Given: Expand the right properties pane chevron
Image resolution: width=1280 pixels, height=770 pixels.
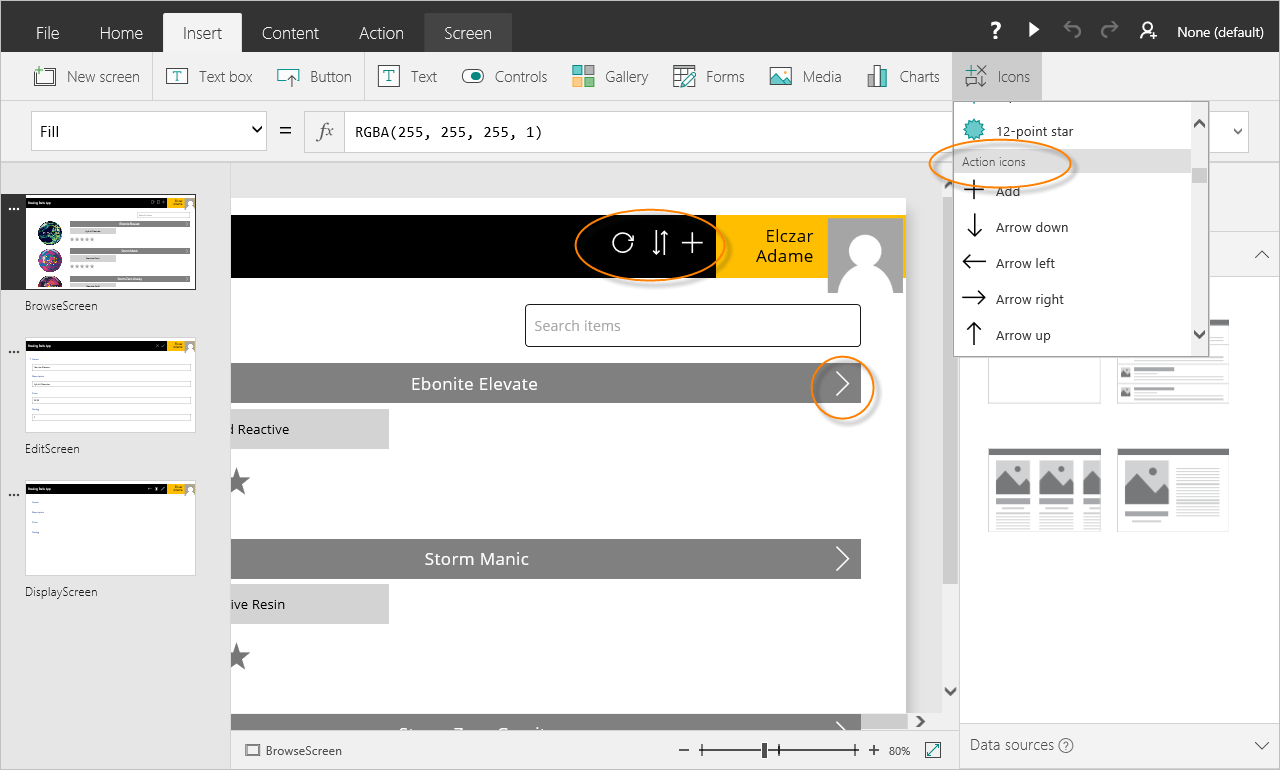Looking at the screenshot, I should click(1262, 255).
